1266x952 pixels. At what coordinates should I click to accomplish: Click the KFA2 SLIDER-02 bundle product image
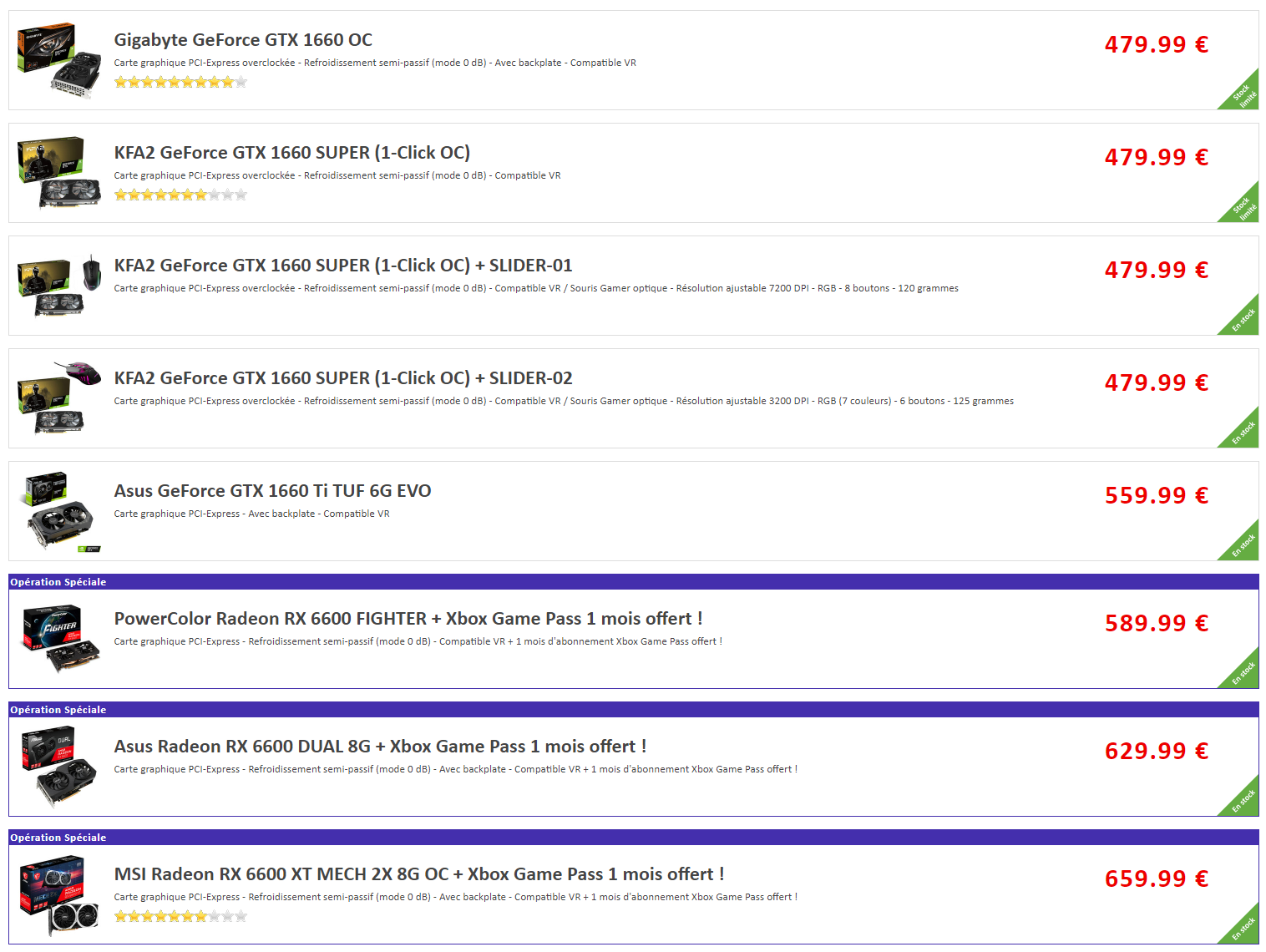[x=59, y=398]
